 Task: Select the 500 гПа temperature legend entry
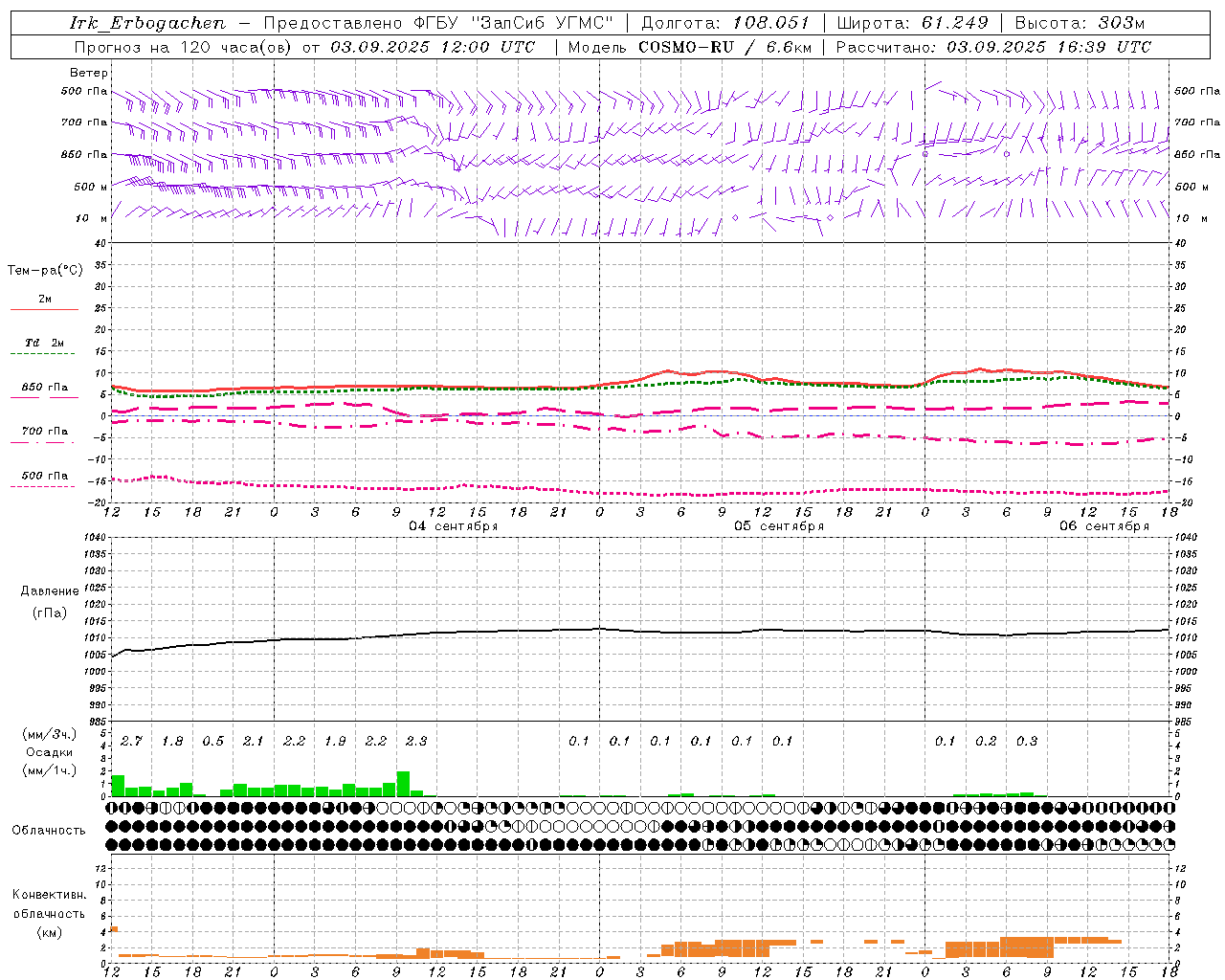click(x=45, y=476)
